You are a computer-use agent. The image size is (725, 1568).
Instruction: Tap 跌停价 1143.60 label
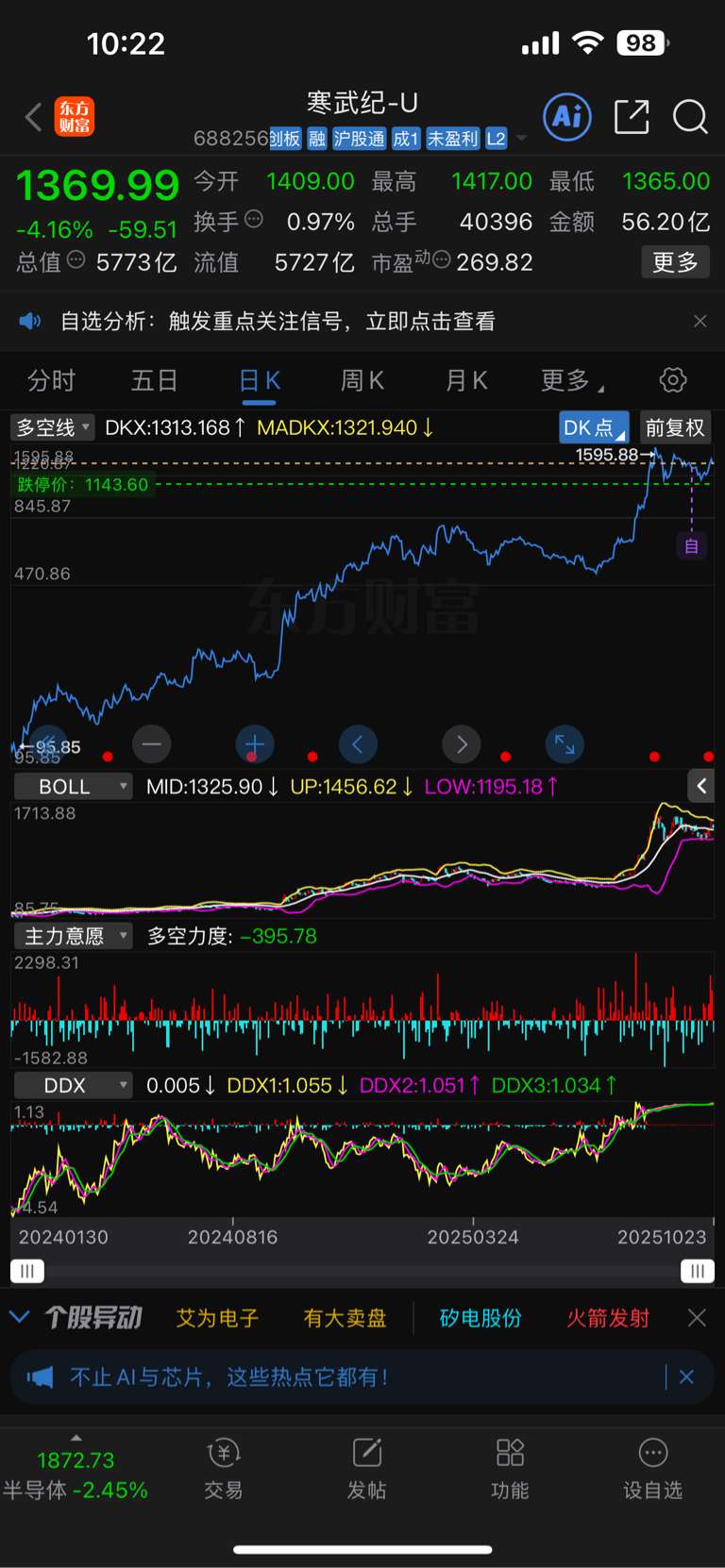coord(83,484)
